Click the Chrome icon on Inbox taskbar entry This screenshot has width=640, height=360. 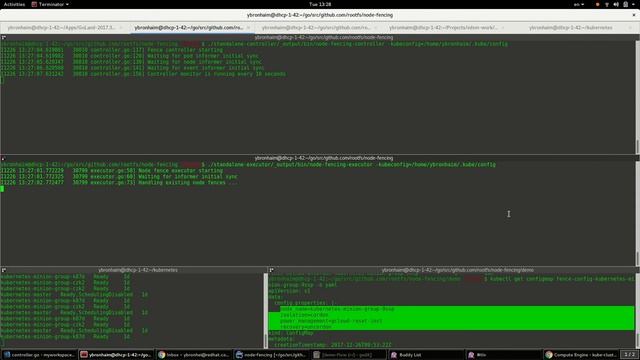(x=162, y=355)
